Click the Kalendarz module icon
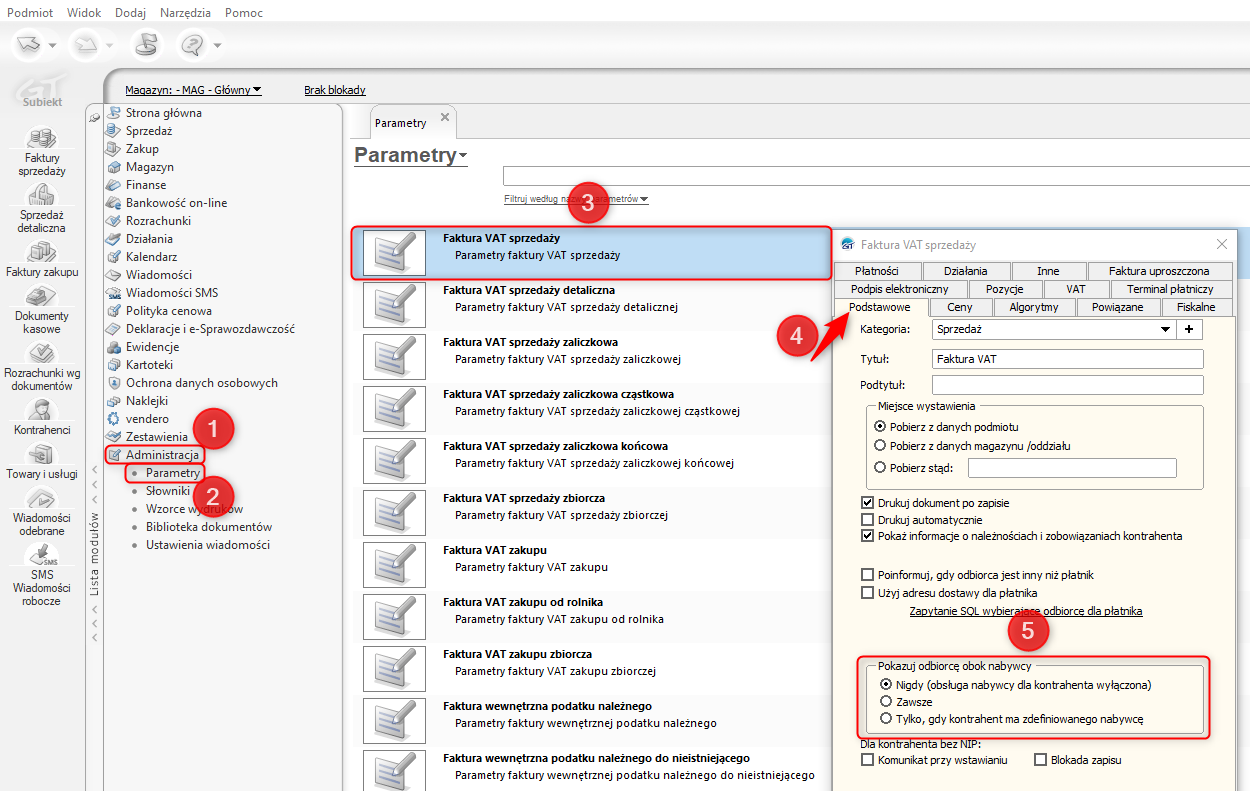 pos(115,257)
